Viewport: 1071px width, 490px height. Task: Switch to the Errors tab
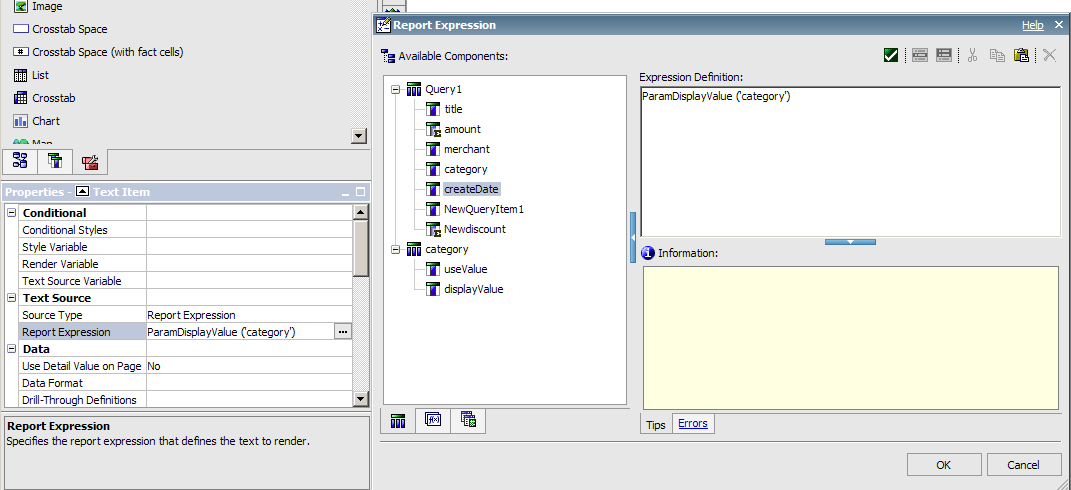(x=692, y=424)
